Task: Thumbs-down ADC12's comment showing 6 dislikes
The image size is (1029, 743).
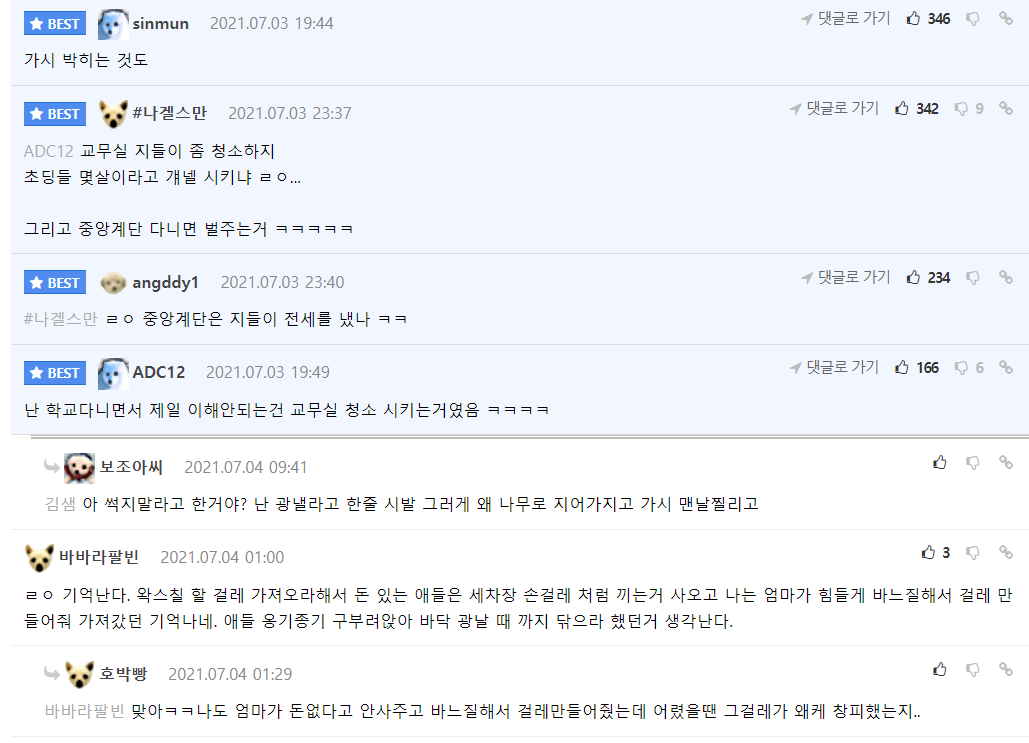Action: pyautogui.click(x=961, y=368)
